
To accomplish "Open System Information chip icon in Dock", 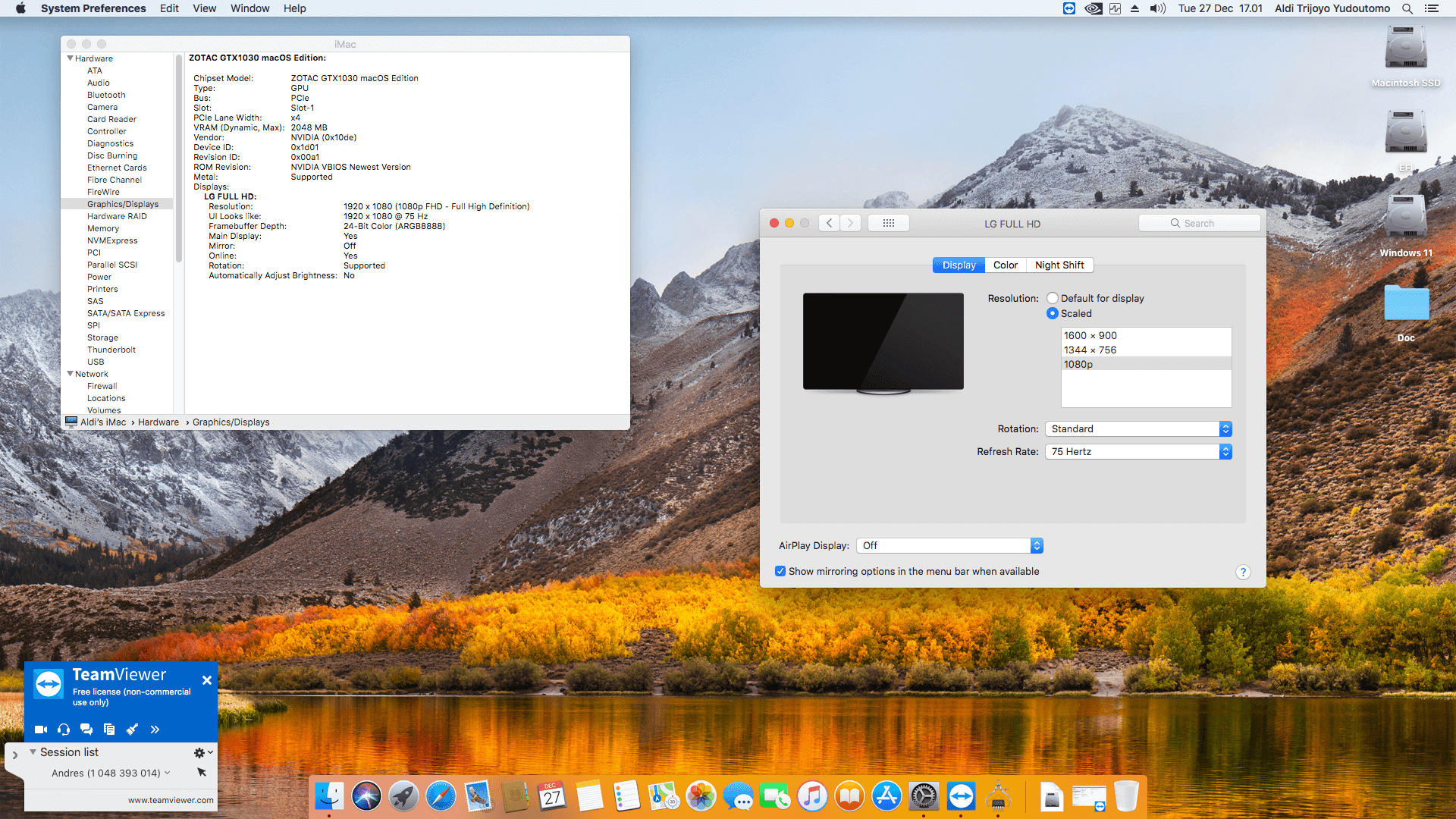I will point(998,796).
